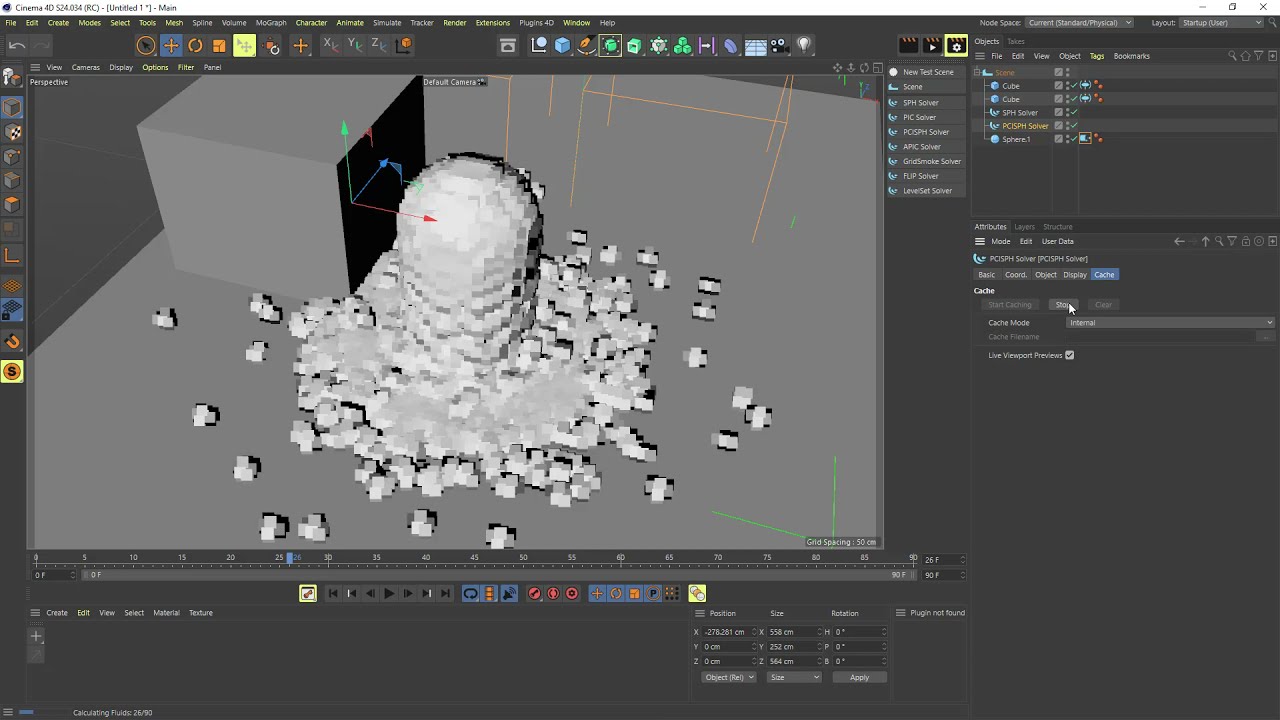
Task: Click Render to Picture Viewer icon
Action: click(932, 45)
